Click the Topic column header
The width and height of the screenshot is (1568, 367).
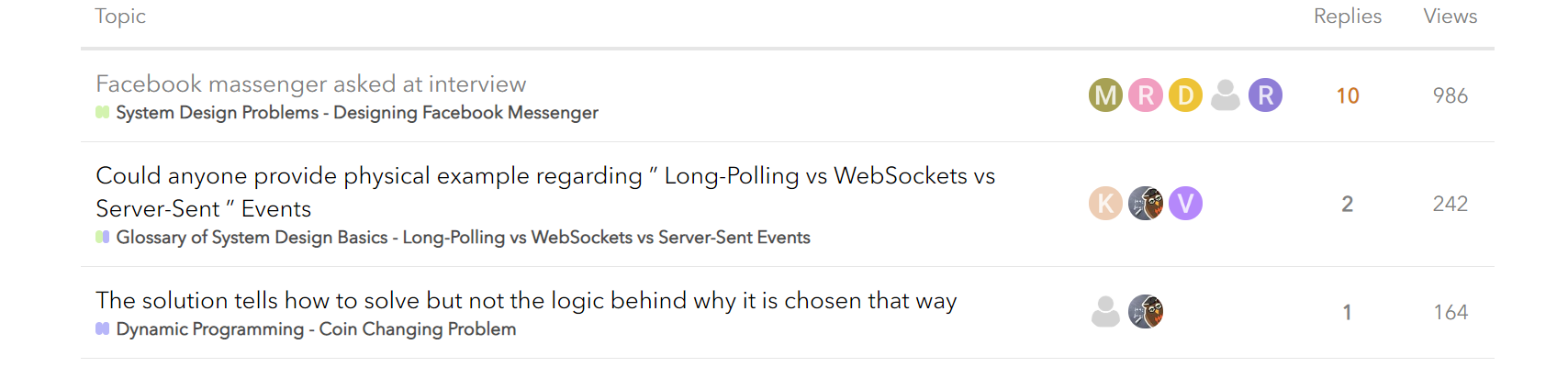coord(120,17)
